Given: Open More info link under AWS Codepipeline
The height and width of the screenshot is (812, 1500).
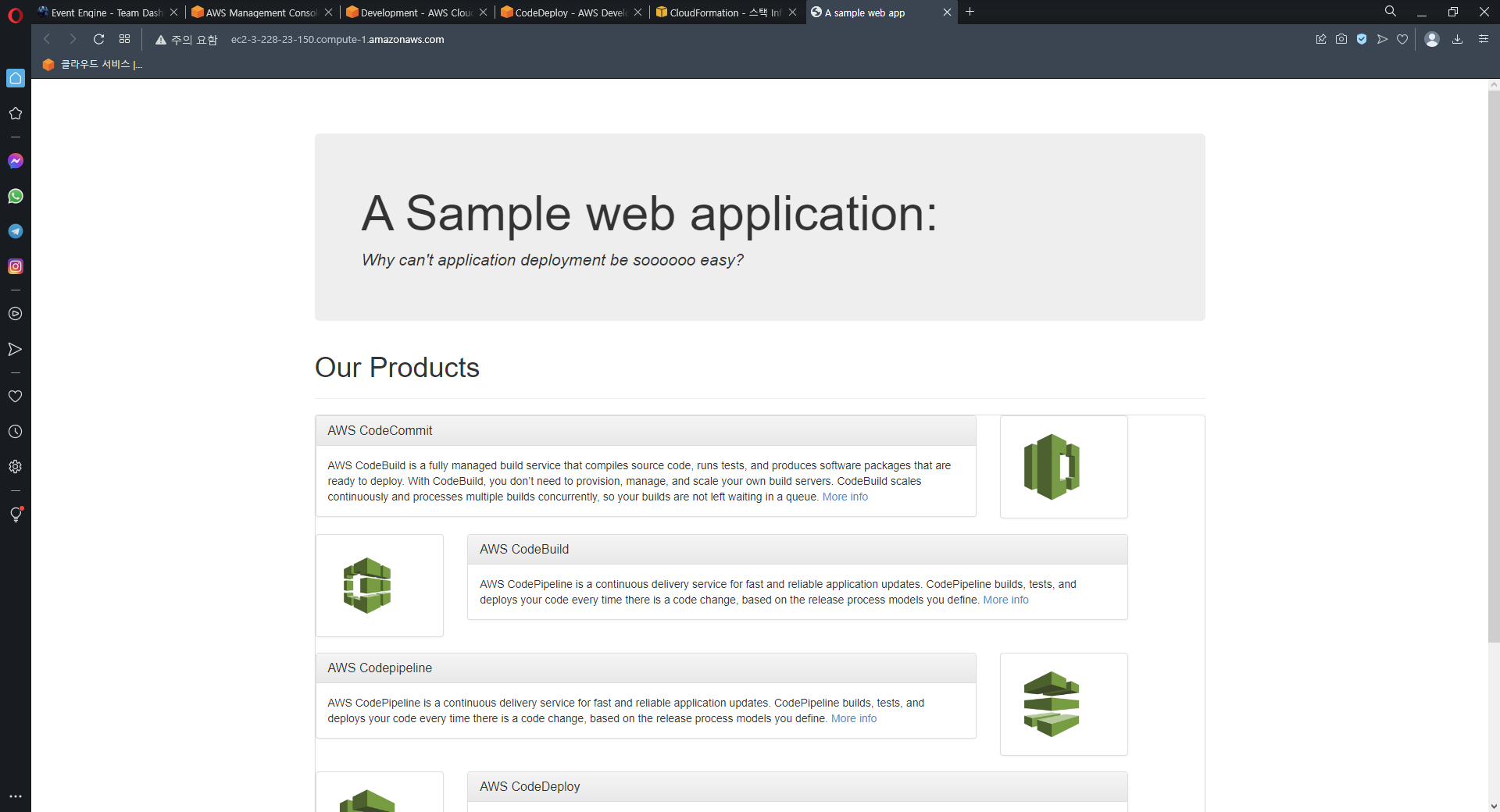Looking at the screenshot, I should [853, 718].
